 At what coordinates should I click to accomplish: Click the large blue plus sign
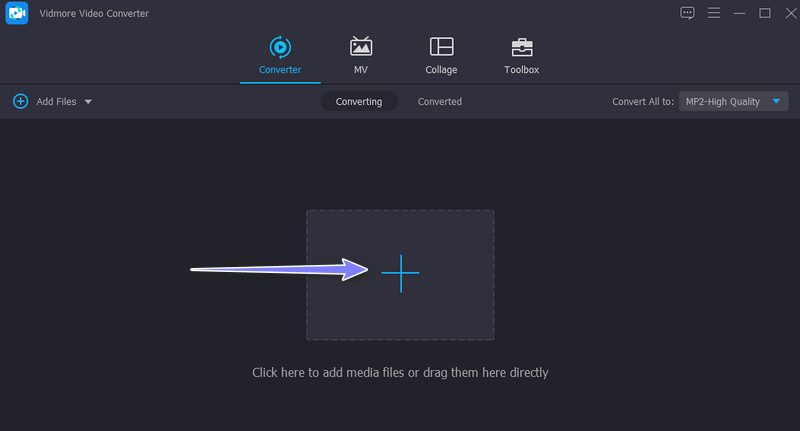point(400,274)
